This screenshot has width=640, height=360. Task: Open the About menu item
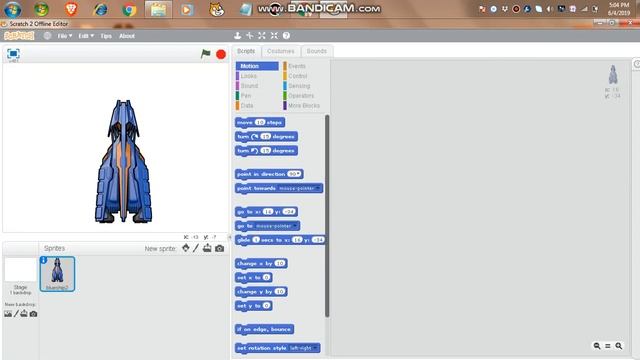(x=127, y=36)
